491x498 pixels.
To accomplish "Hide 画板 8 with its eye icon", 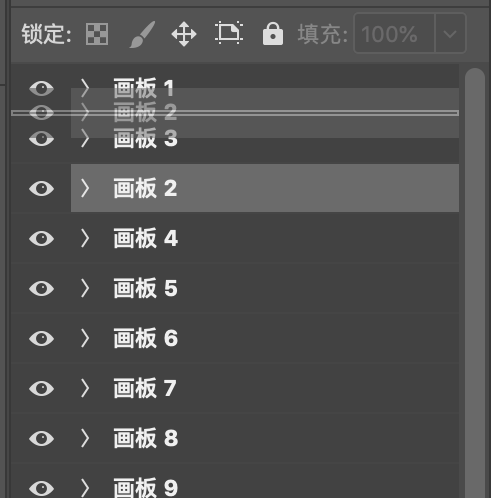I will pyautogui.click(x=41, y=438).
